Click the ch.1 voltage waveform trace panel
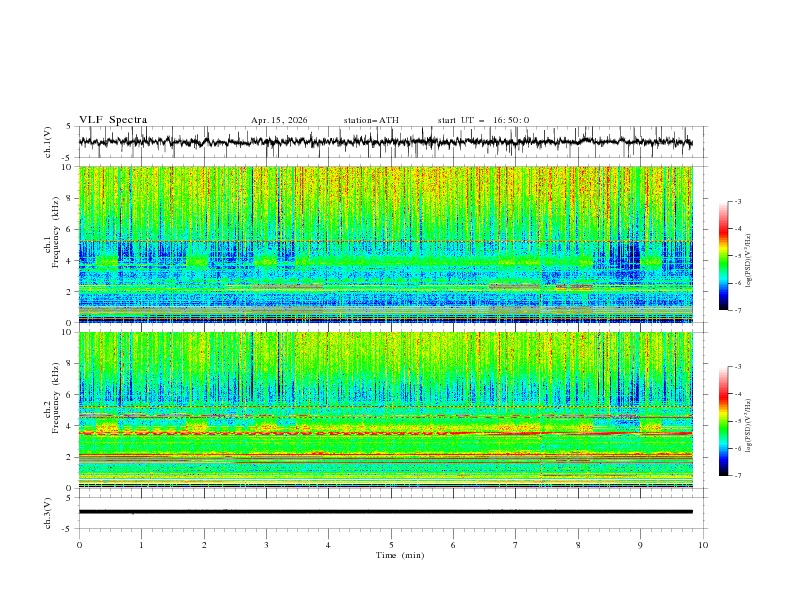 pos(393,142)
